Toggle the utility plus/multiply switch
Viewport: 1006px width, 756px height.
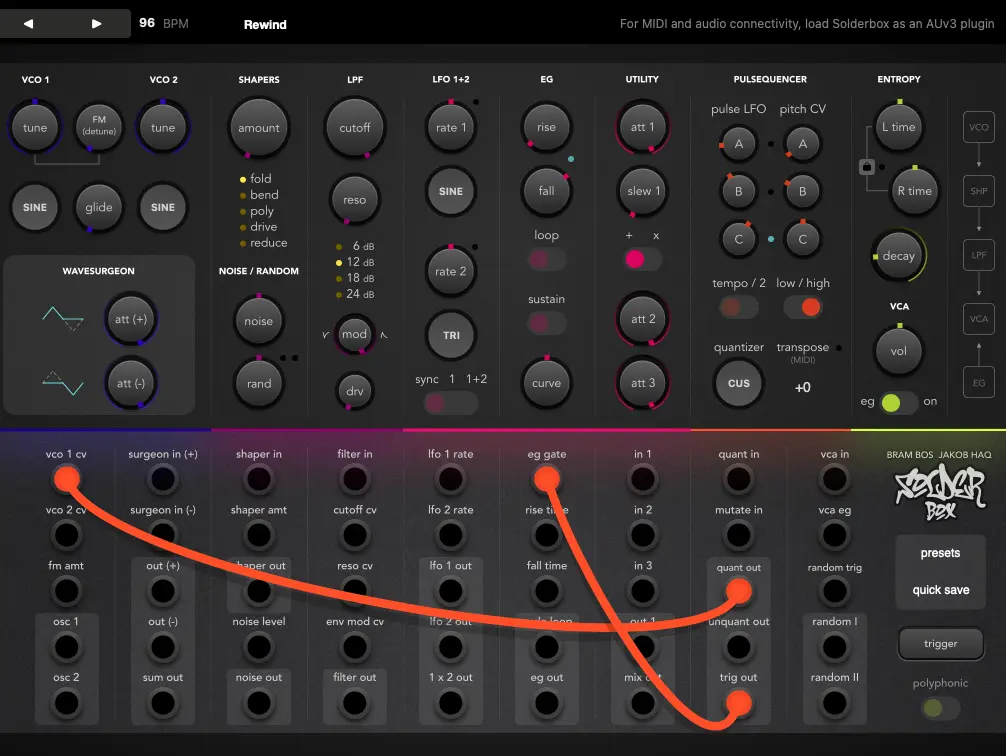[643, 259]
